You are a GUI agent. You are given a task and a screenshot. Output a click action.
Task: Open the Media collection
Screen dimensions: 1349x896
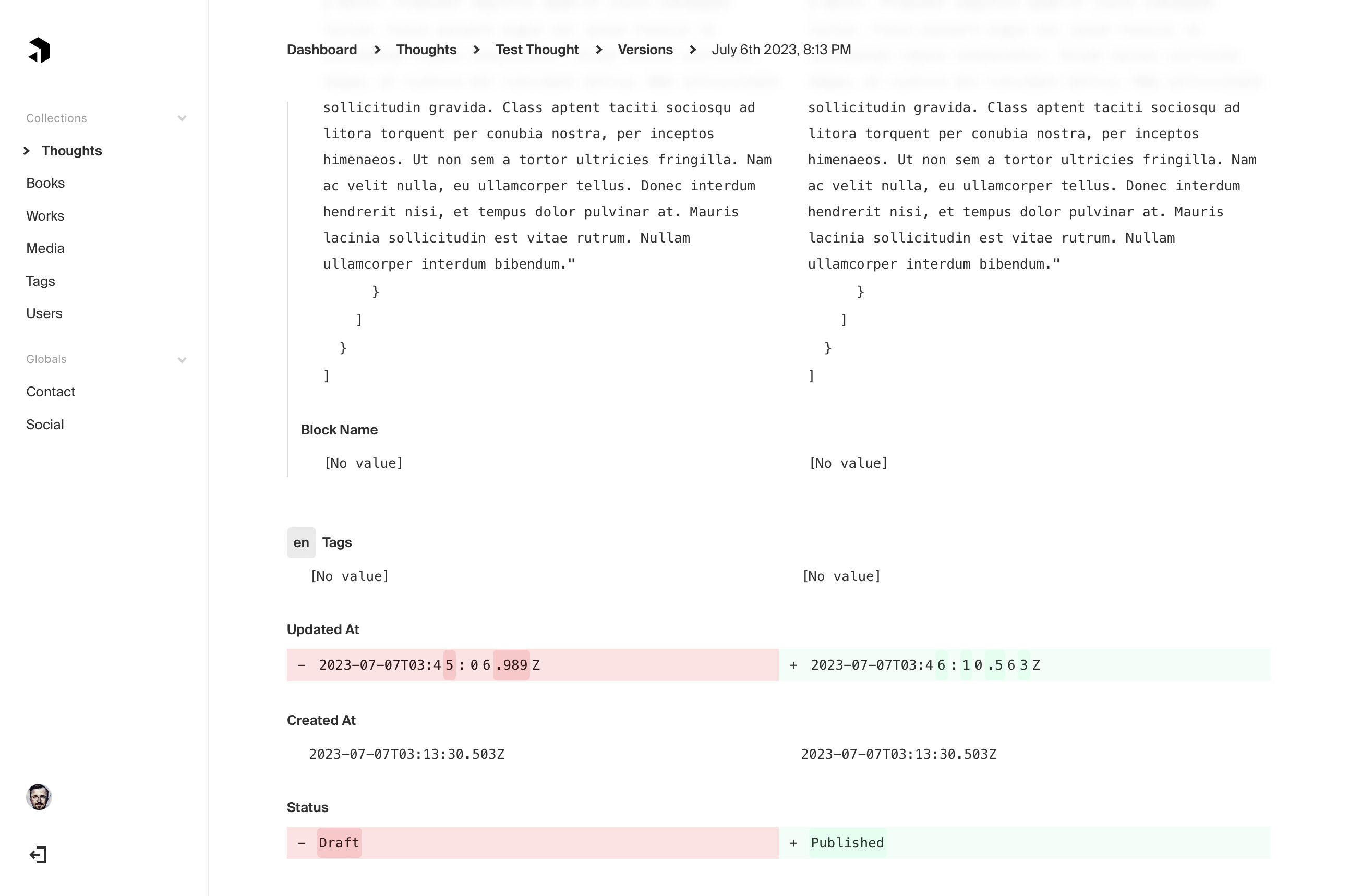pos(44,248)
